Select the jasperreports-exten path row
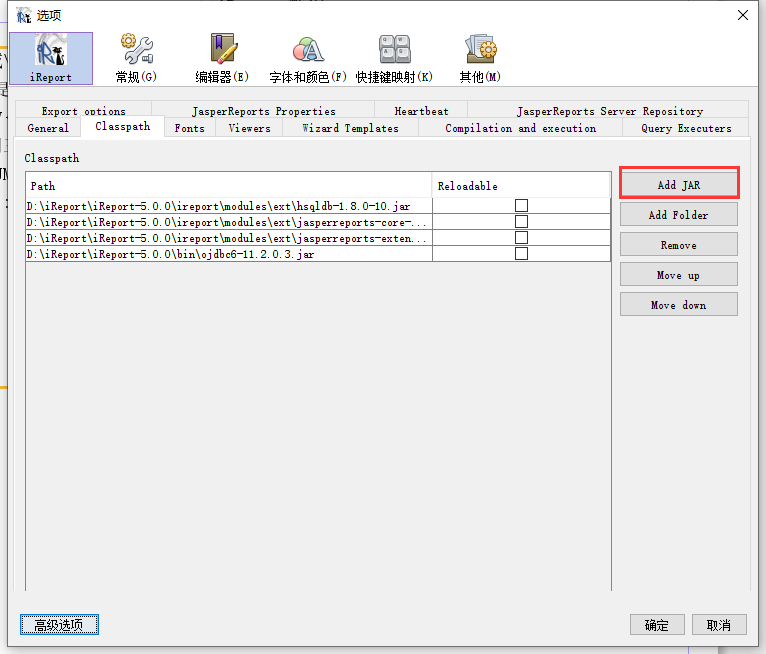Screen dimensions: 766x654 [x=229, y=238]
